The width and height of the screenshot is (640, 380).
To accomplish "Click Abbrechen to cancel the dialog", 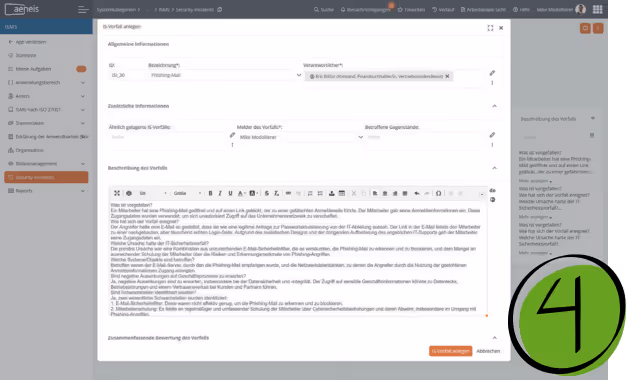I will point(488,351).
